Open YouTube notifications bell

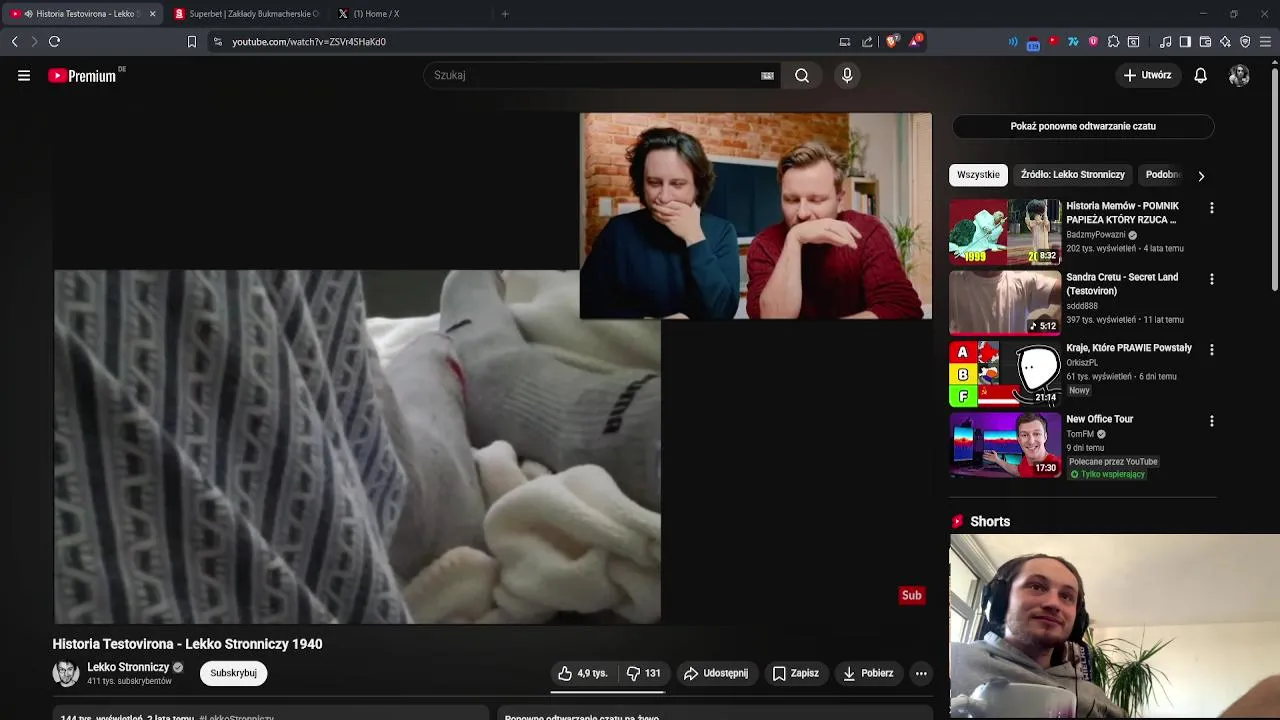(1201, 75)
